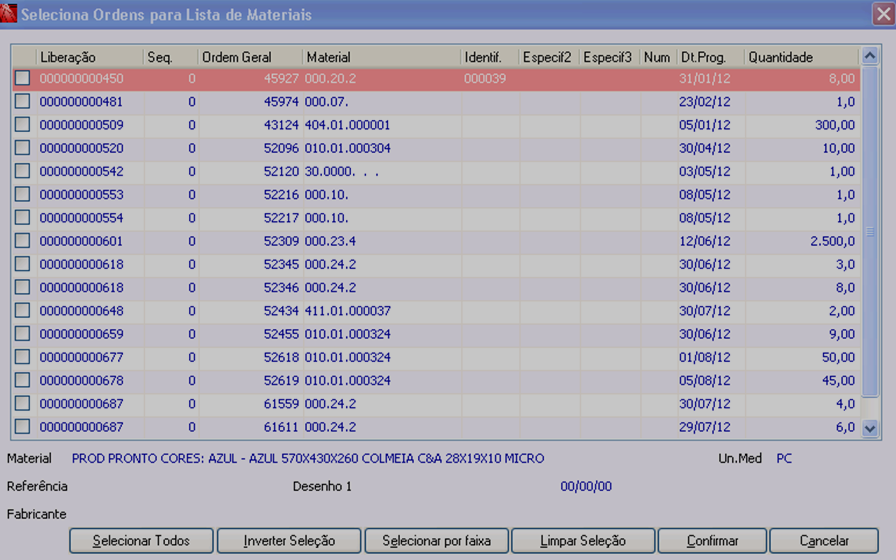Click ordem geral 52434 cell
This screenshot has width=896, height=560.
tap(281, 311)
